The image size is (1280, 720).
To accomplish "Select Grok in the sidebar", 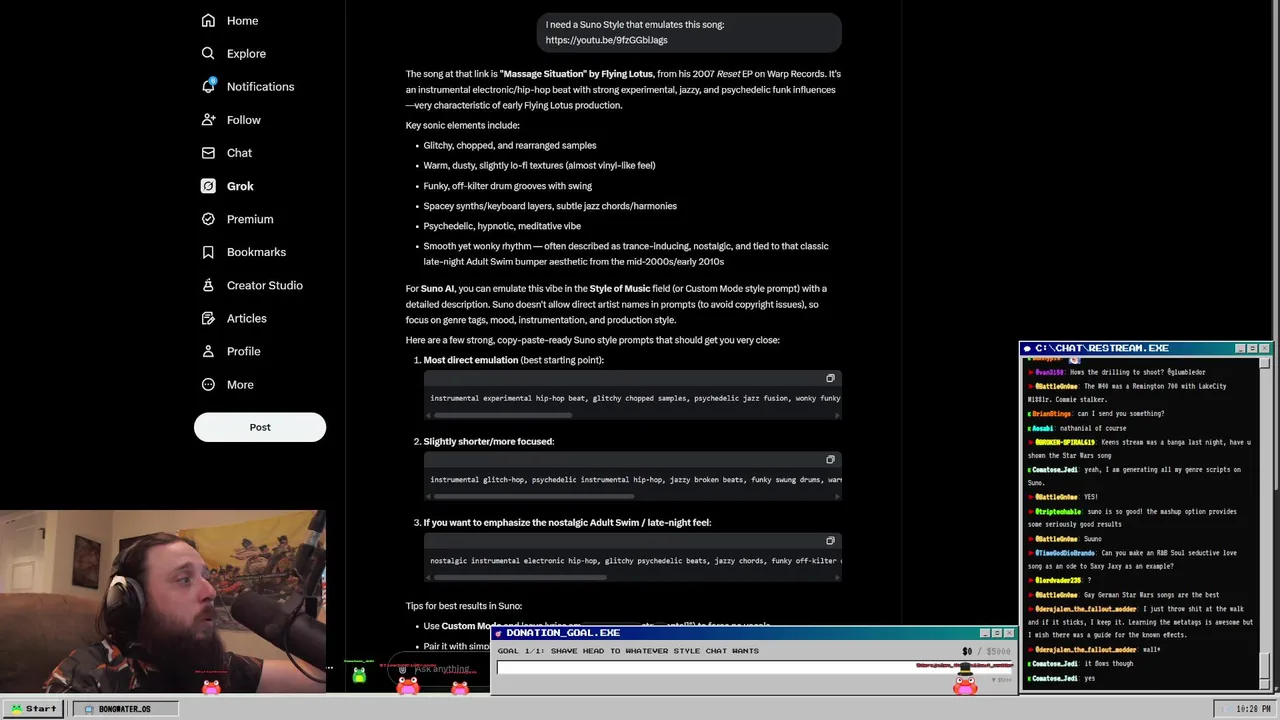I will 227,185.
